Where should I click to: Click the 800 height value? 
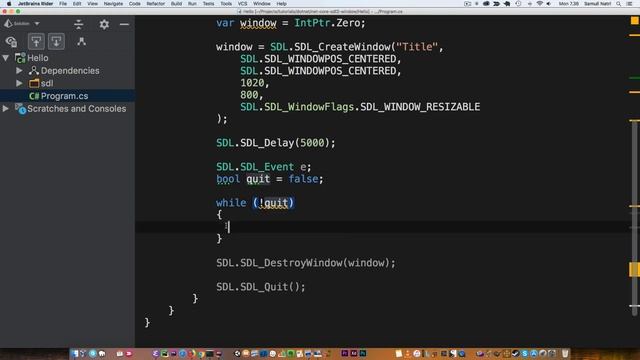tap(249, 95)
